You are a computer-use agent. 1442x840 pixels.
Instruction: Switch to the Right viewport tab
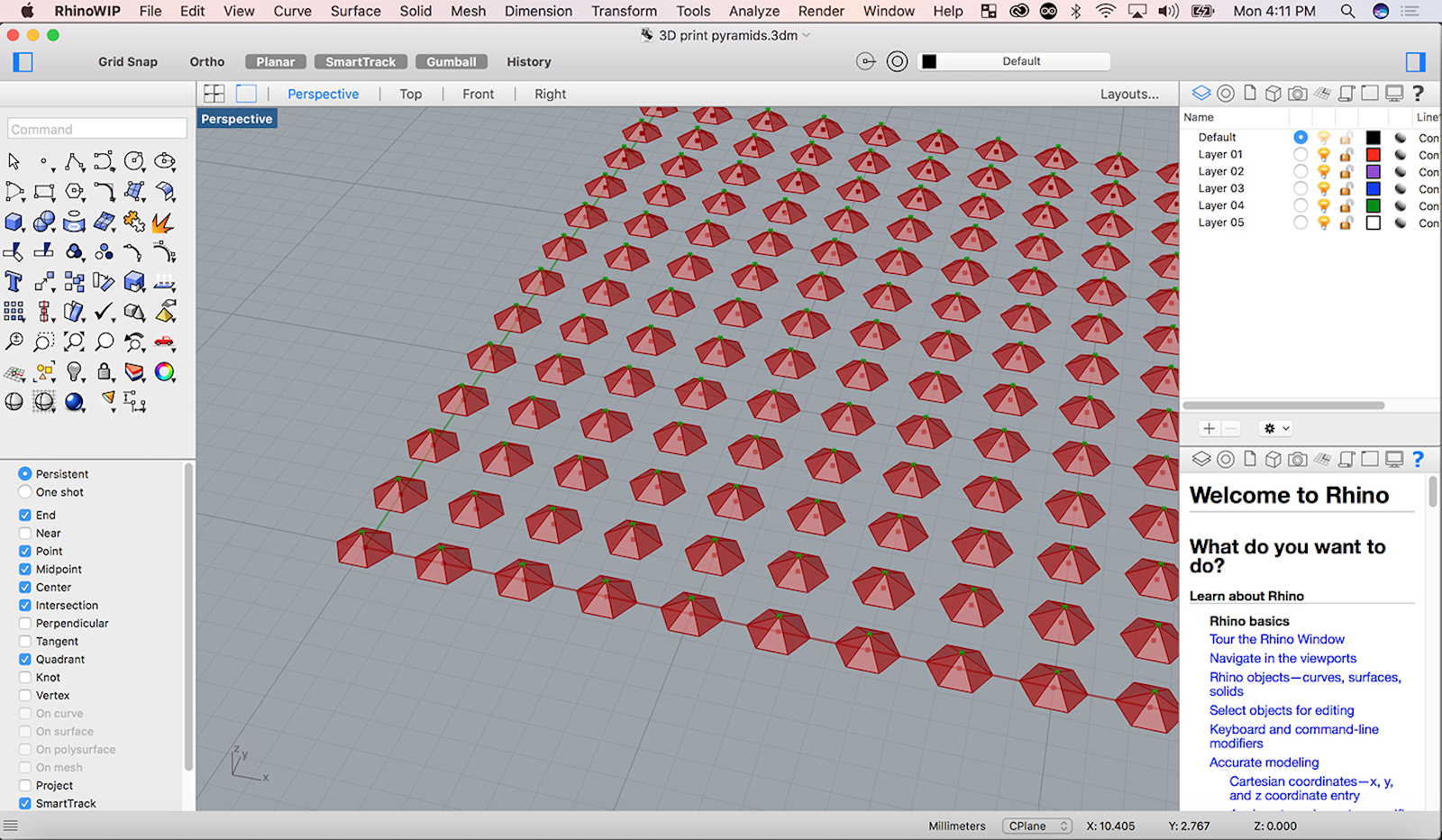(x=550, y=94)
